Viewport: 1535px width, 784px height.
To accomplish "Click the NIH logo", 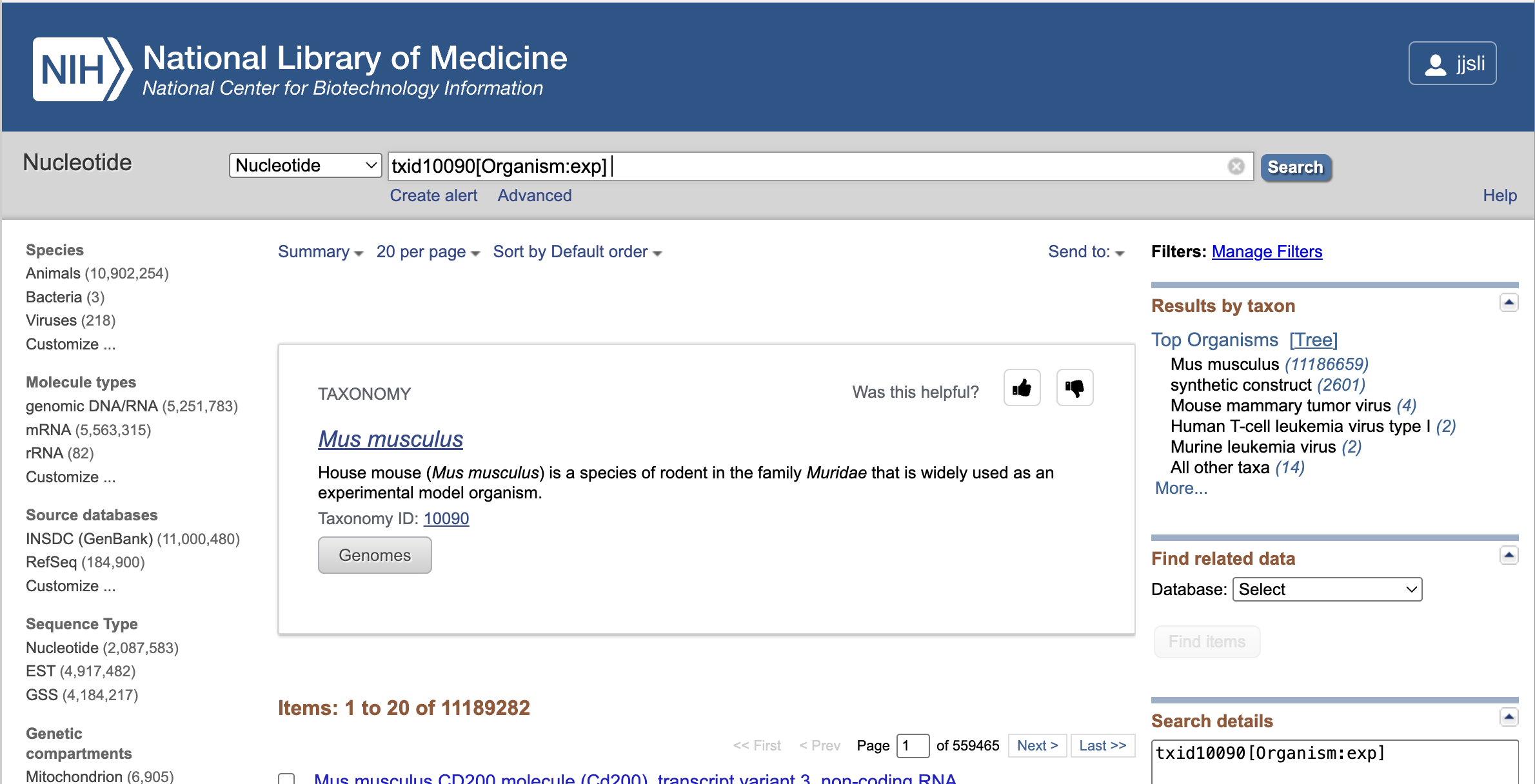I will point(82,69).
